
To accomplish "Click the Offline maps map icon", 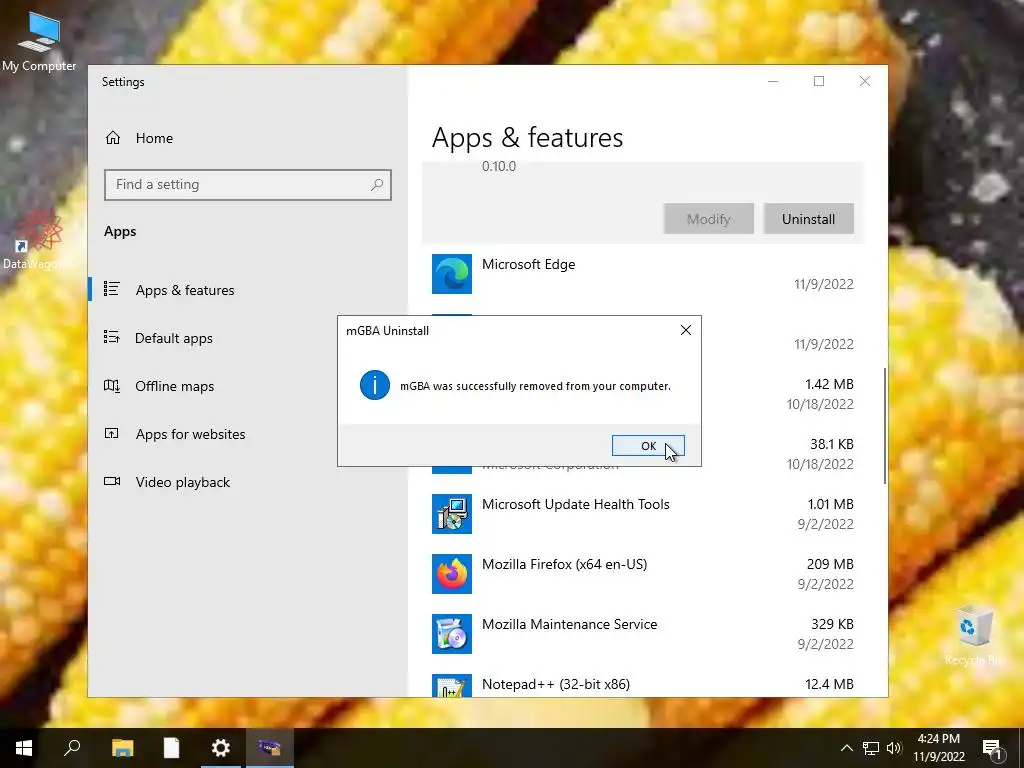I will 112,385.
